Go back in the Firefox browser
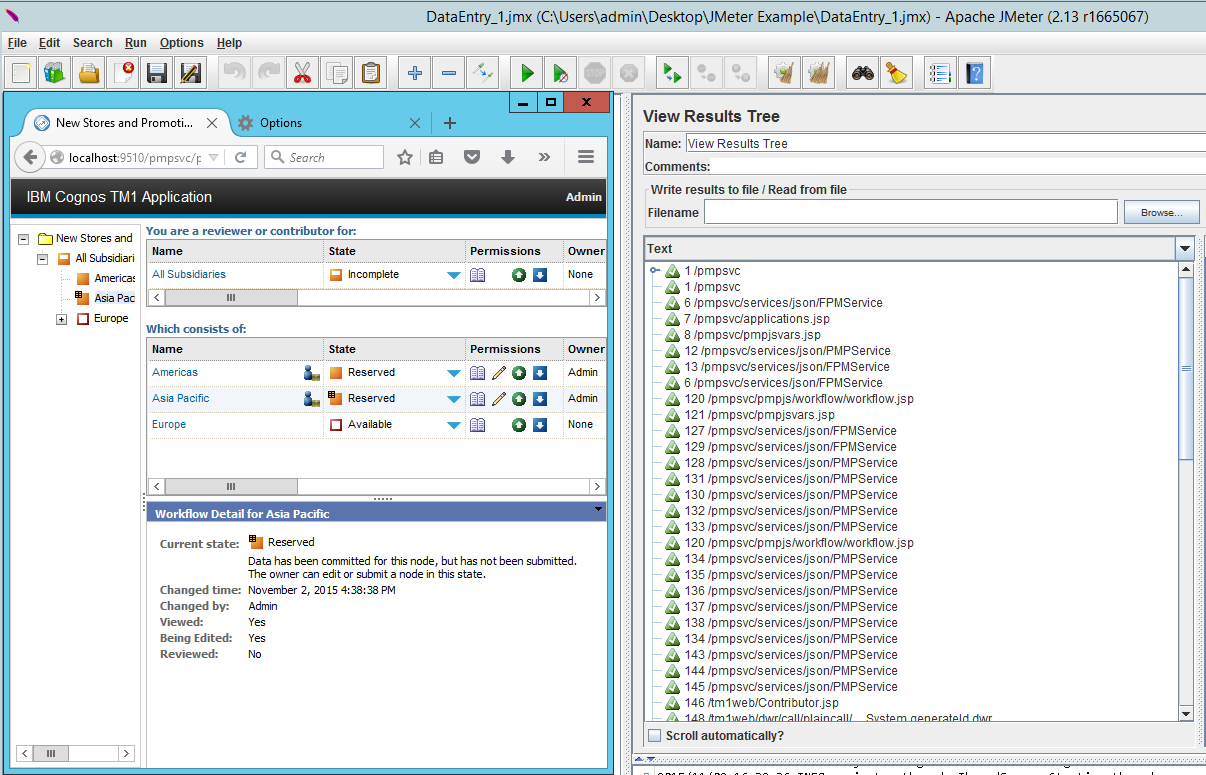 point(30,157)
